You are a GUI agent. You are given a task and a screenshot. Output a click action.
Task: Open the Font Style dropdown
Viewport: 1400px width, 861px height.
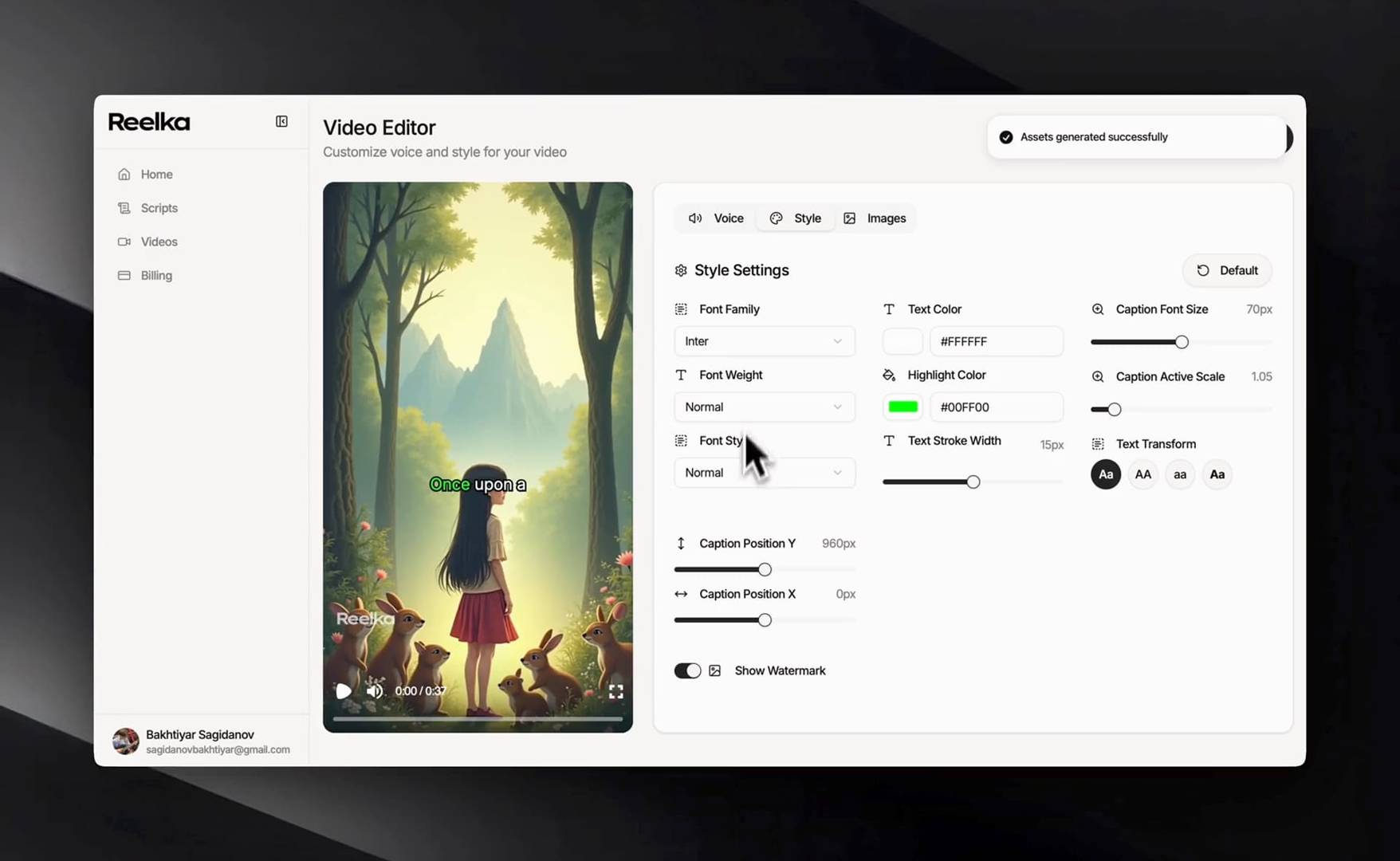pyautogui.click(x=765, y=473)
